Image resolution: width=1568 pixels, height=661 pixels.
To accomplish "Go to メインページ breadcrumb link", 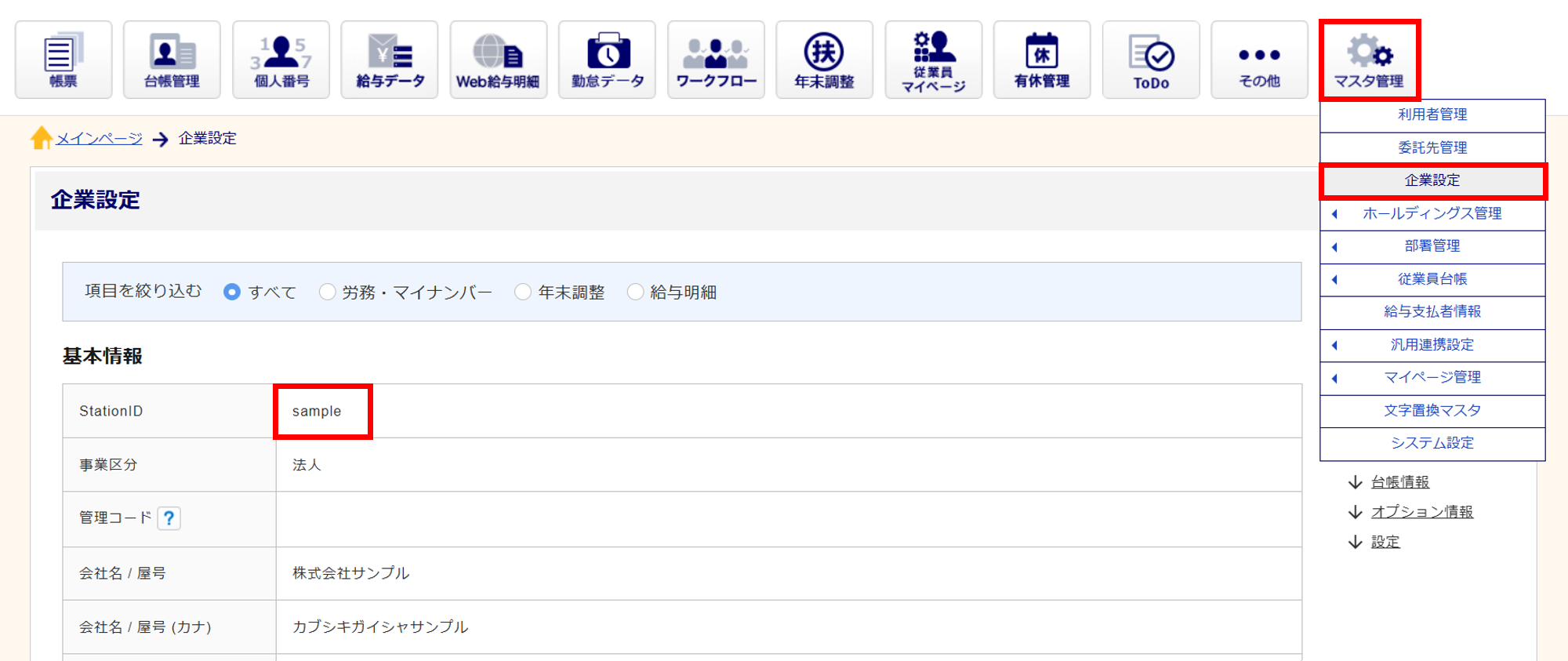I will pos(99,139).
